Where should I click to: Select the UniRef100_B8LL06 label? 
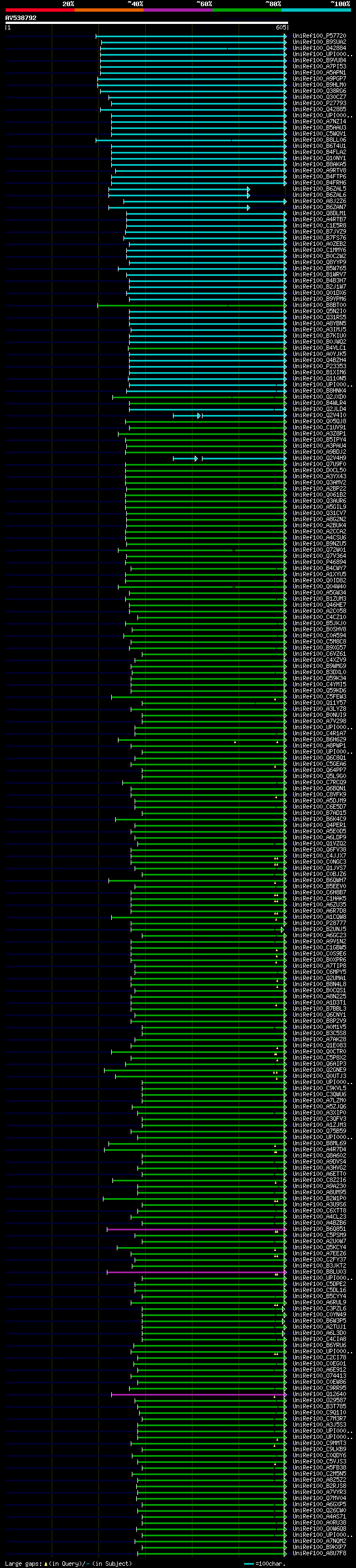[319, 140]
